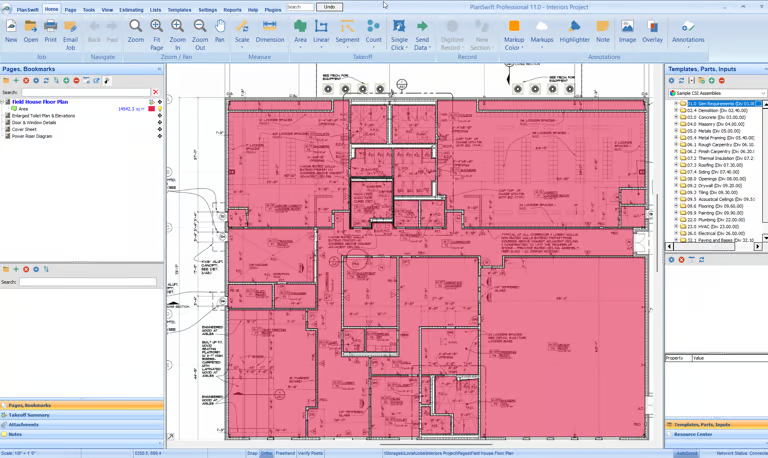Toggle AutoScroll in status bar
The height and width of the screenshot is (458, 768).
(x=686, y=453)
